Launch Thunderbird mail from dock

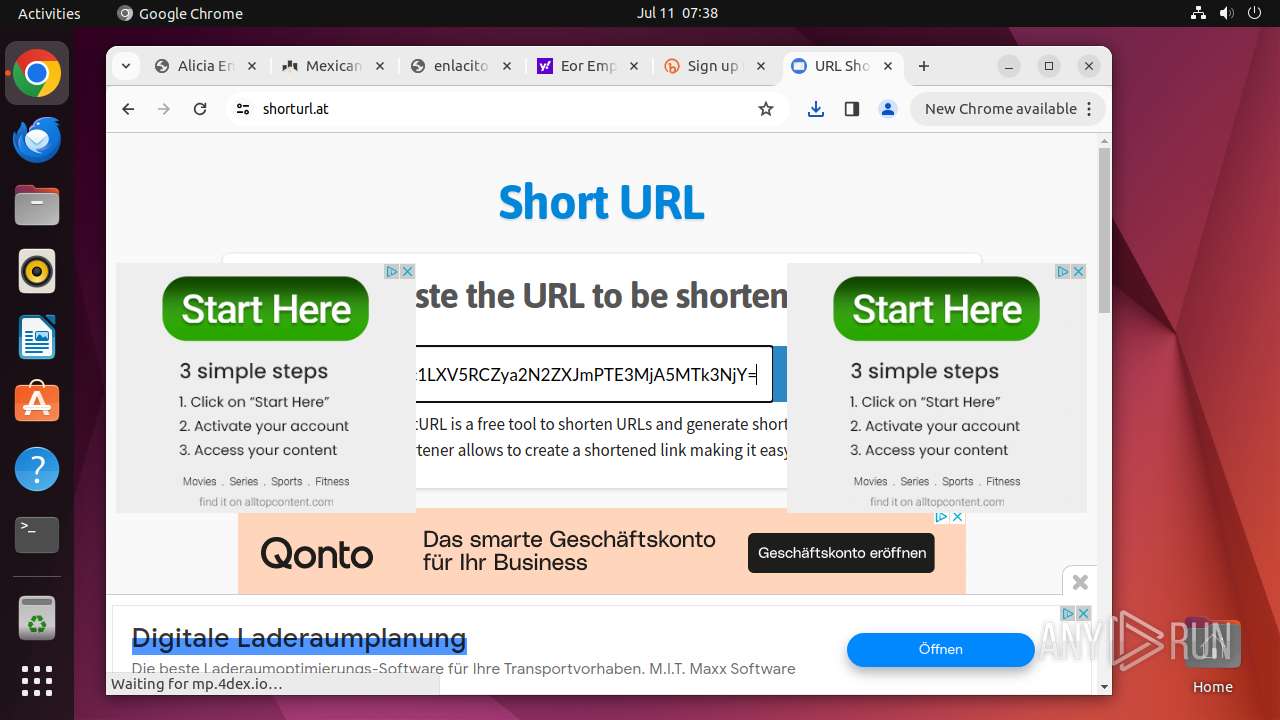[37, 140]
